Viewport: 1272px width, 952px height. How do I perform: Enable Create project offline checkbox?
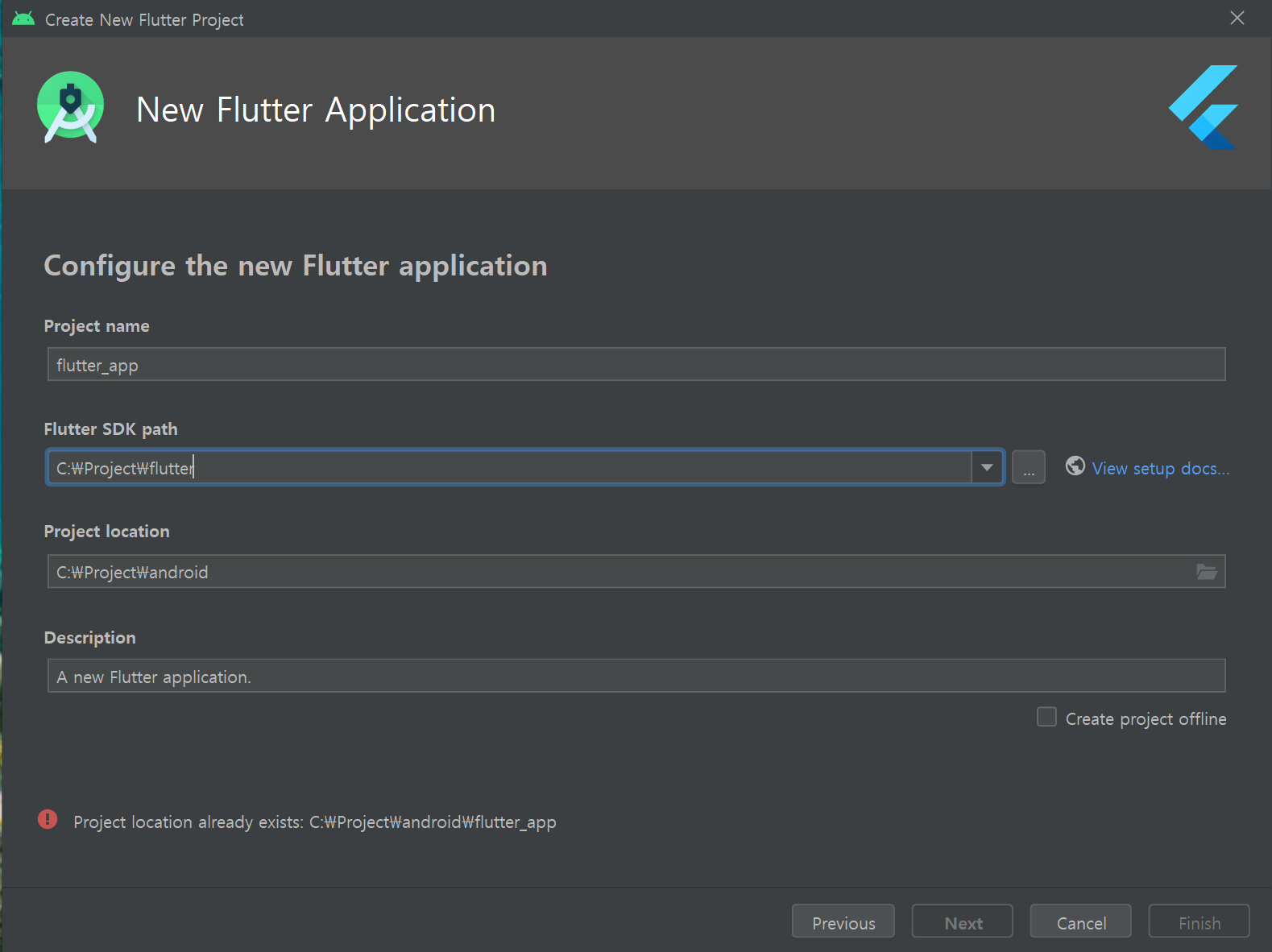(1046, 717)
